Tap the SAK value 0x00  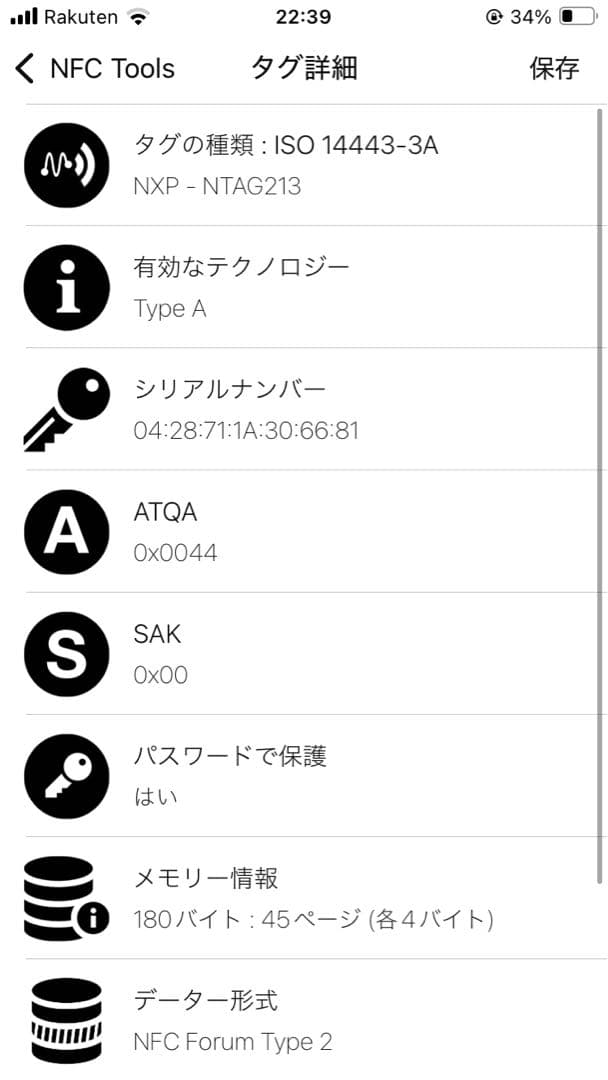tap(161, 675)
